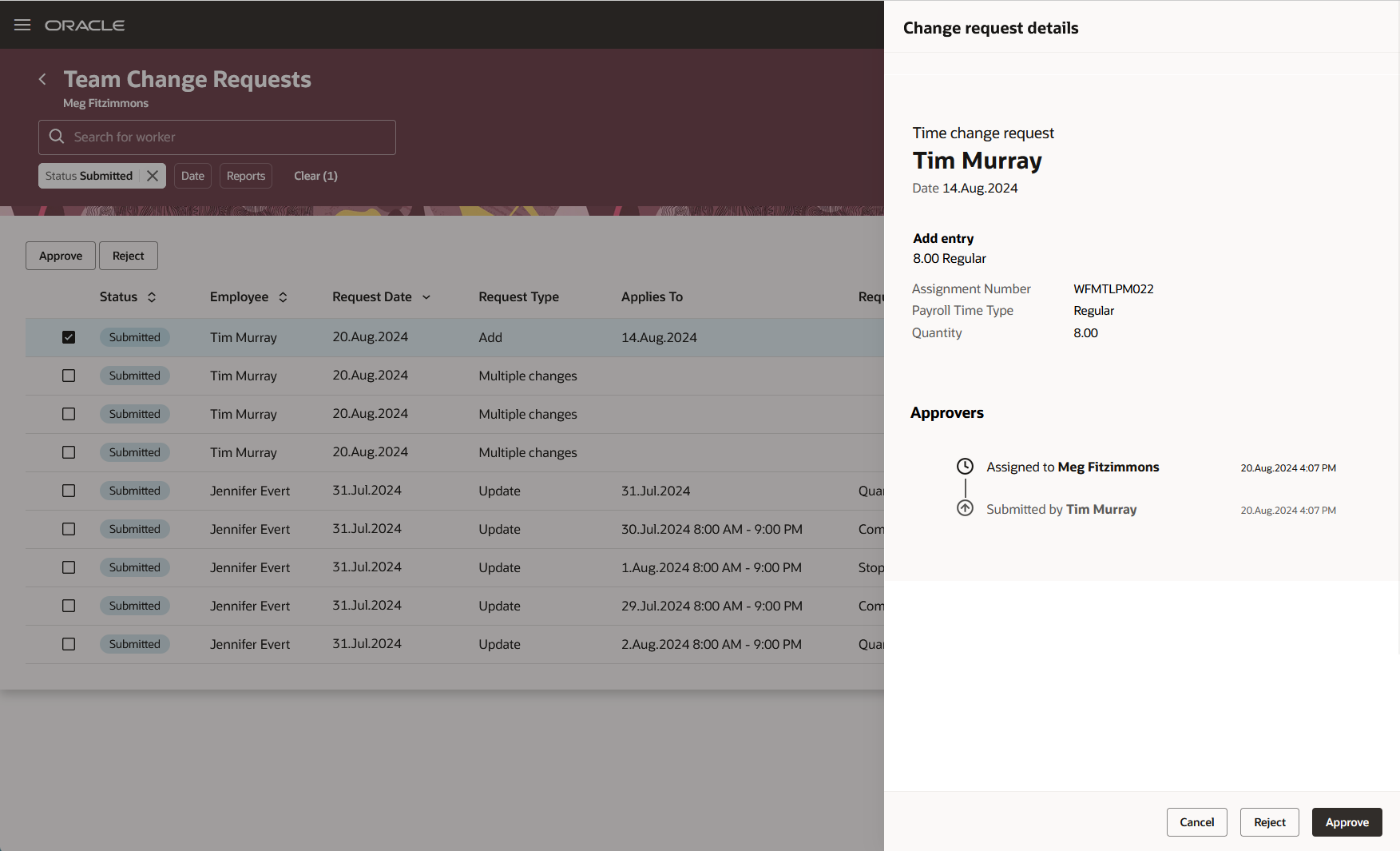1400x851 pixels.
Task: Check the fourth Tim Murray row checkbox
Action: [x=69, y=452]
